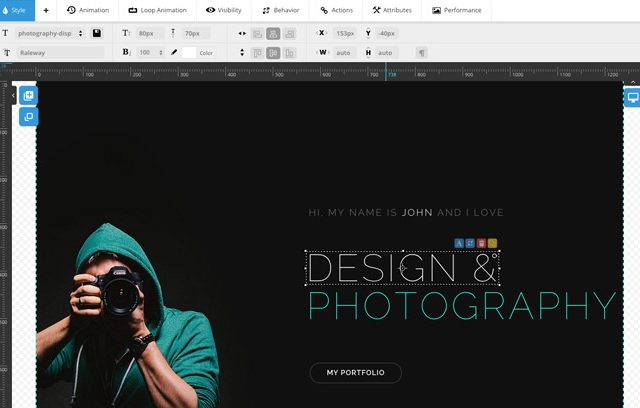
Task: Click the save style floppy disk icon
Action: [96, 33]
